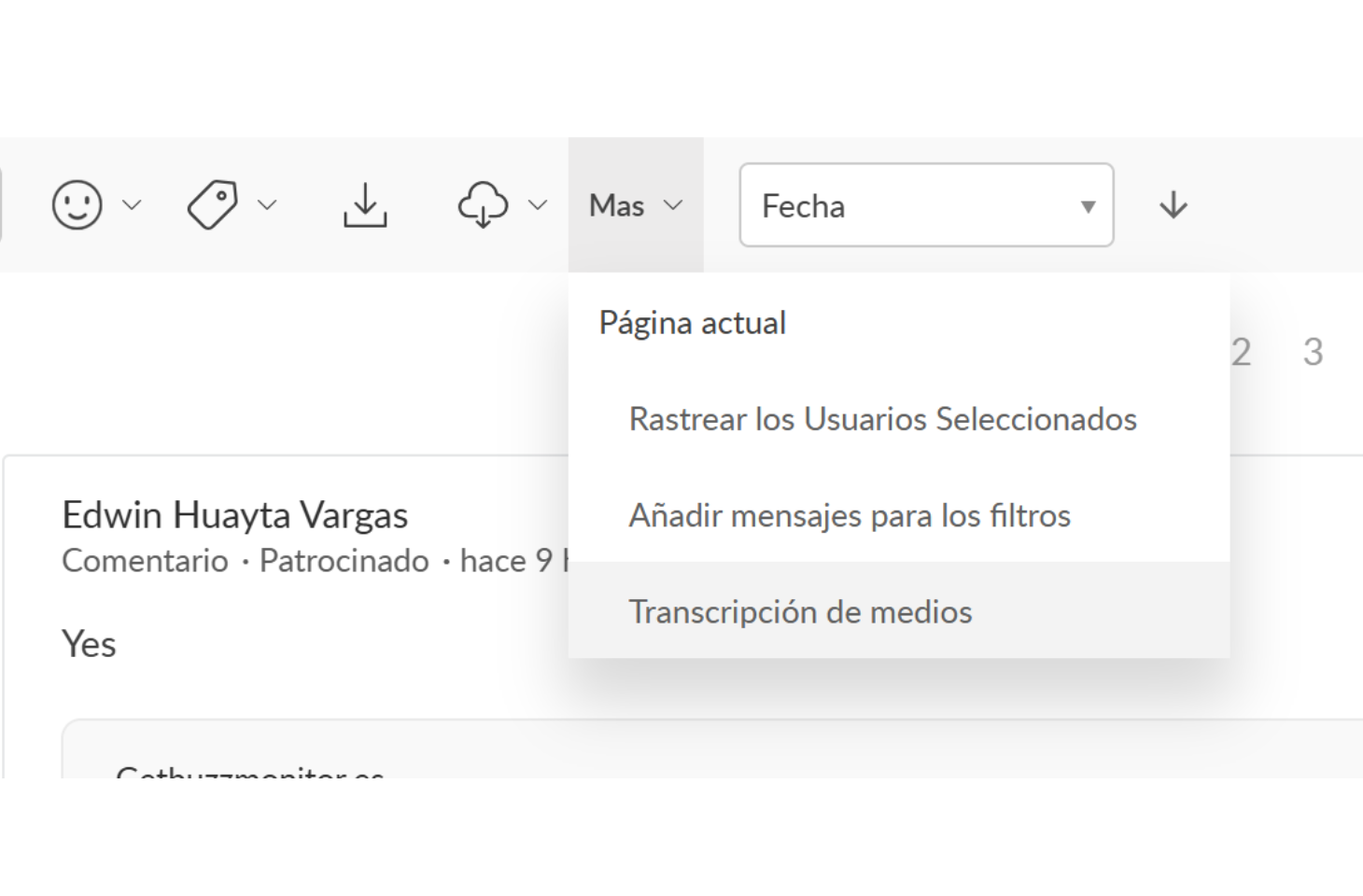Open the Fecha sort combo box
Image resolution: width=1363 pixels, height=896 pixels.
point(925,205)
